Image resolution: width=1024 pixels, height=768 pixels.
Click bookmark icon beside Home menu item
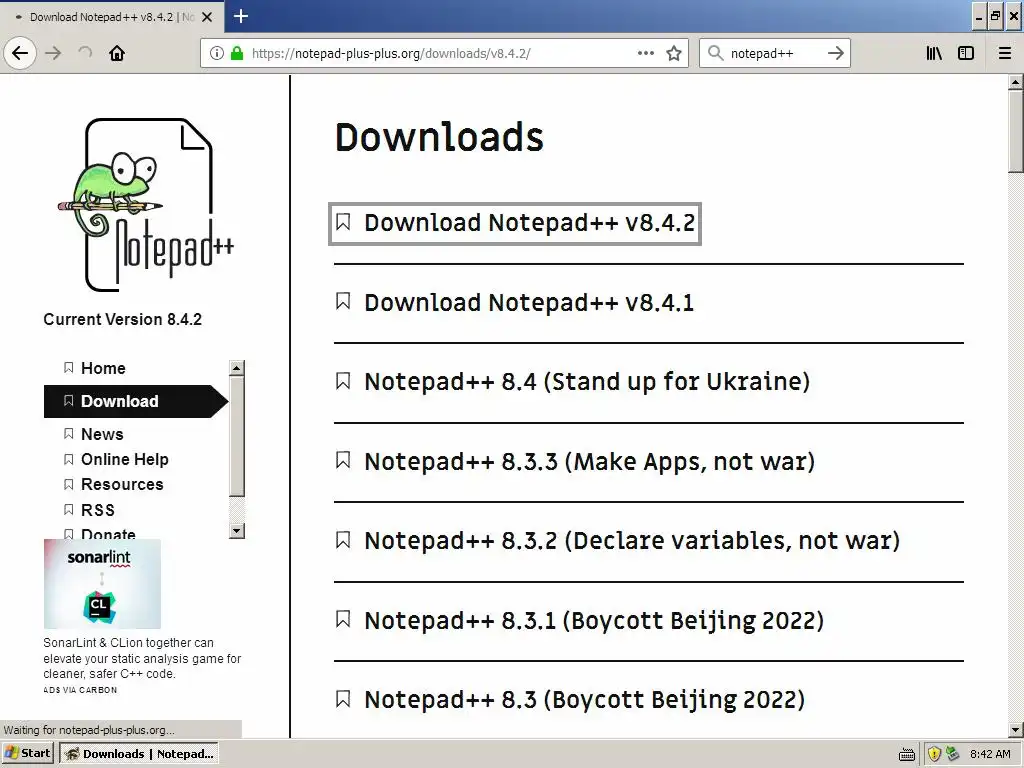click(68, 368)
